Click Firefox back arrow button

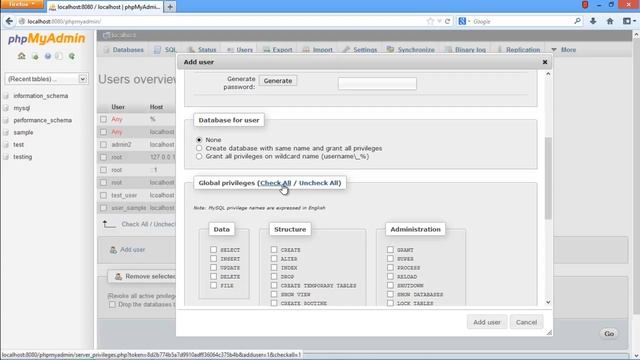[x=9, y=21]
